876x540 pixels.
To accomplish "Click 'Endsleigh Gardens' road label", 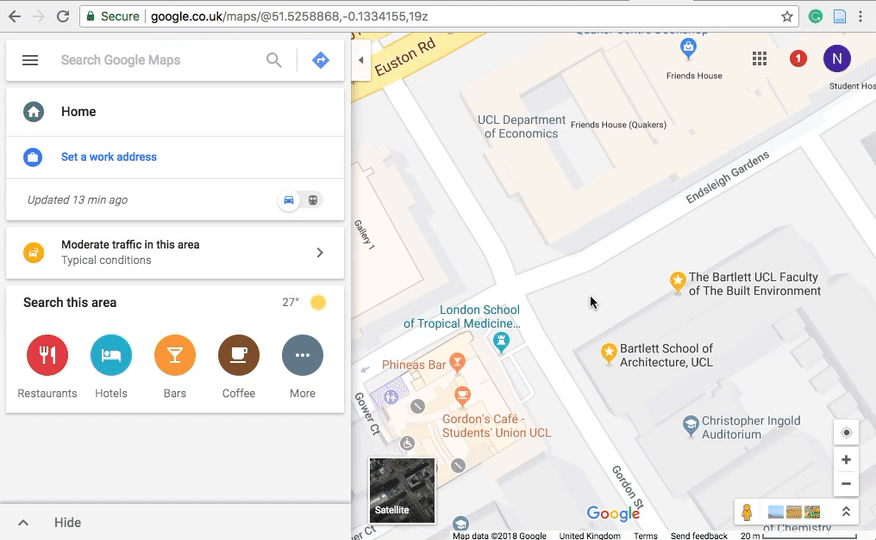I will tap(727, 178).
